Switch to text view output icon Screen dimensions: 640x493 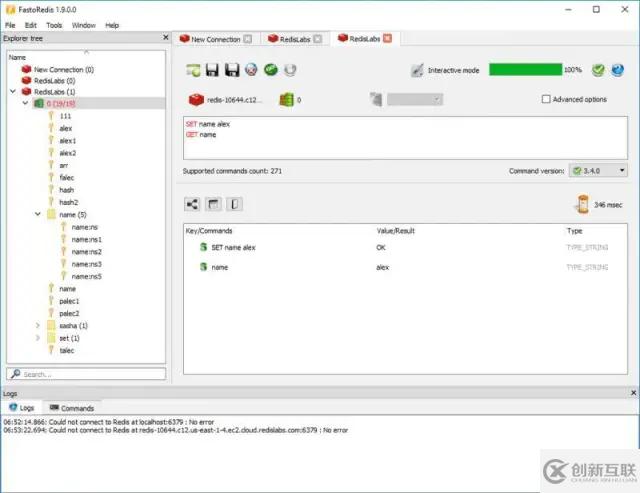click(x=235, y=204)
